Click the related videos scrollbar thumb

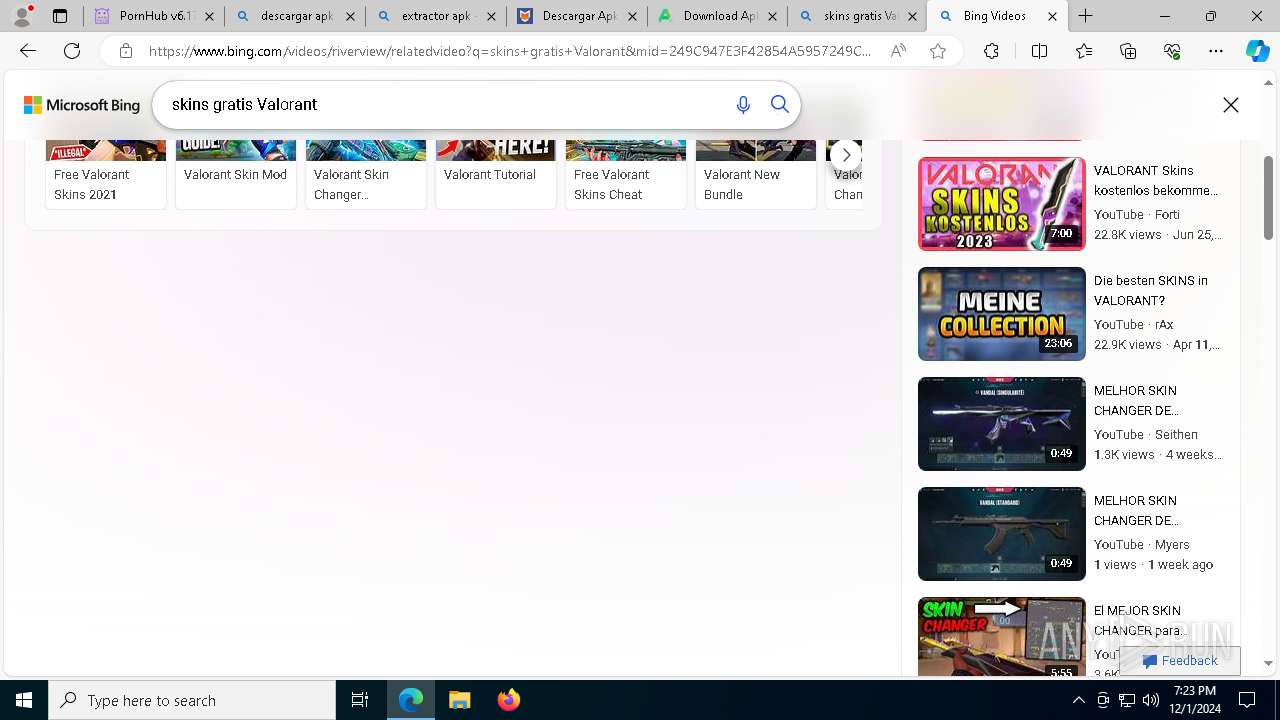(x=1269, y=198)
